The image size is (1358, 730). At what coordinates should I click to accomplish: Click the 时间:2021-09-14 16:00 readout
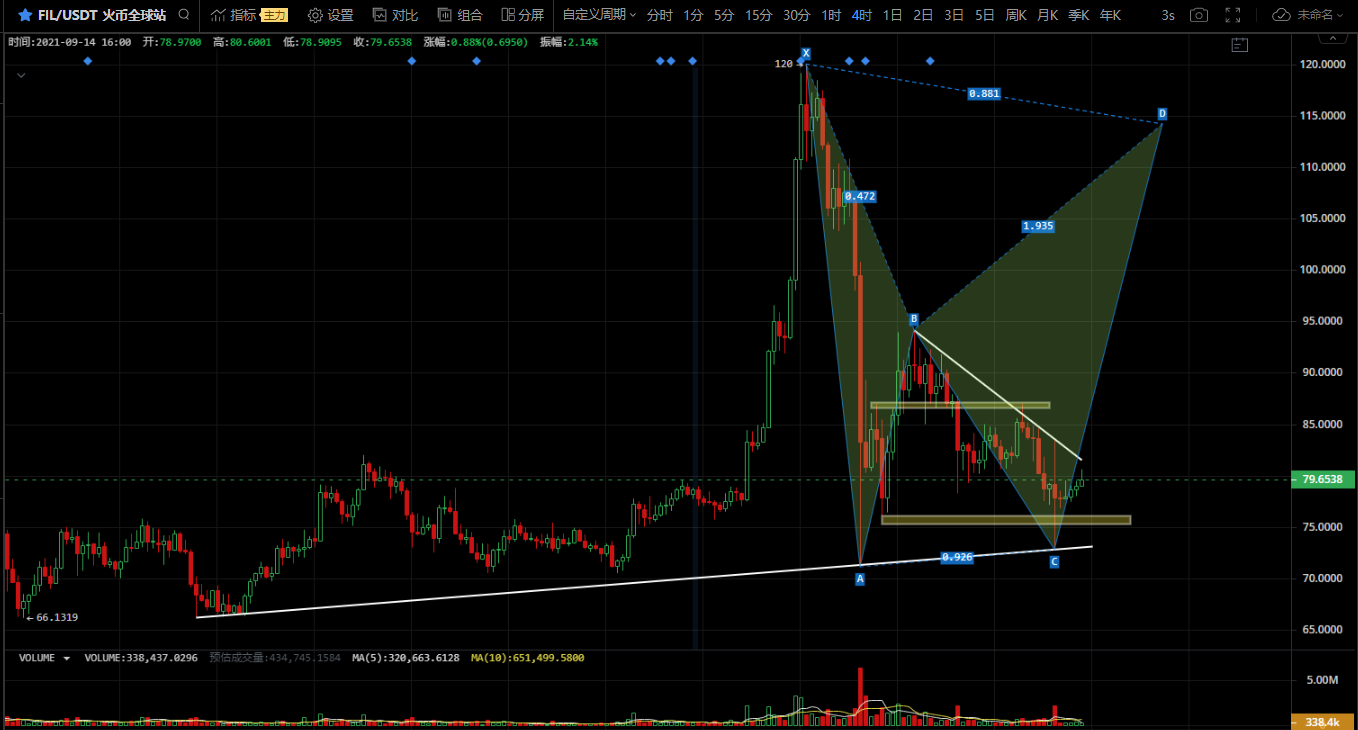coord(69,42)
